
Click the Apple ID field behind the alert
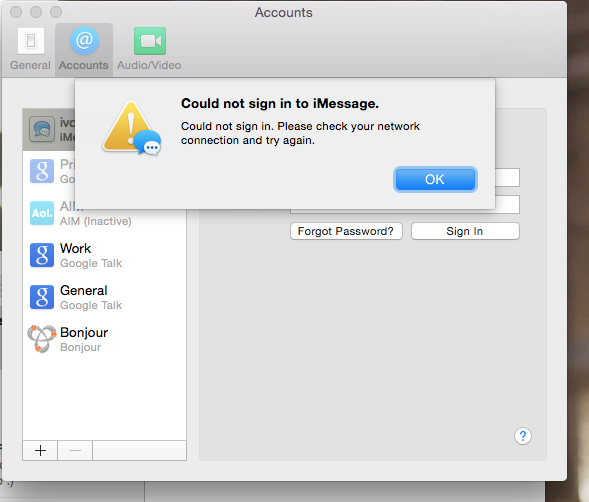pos(507,177)
